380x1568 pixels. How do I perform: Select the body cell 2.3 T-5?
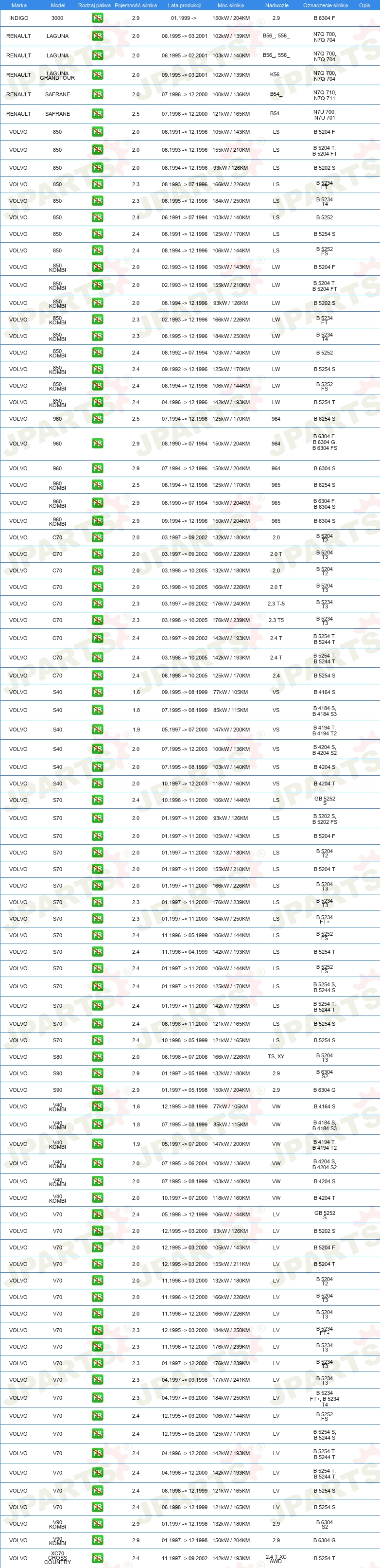(x=276, y=604)
